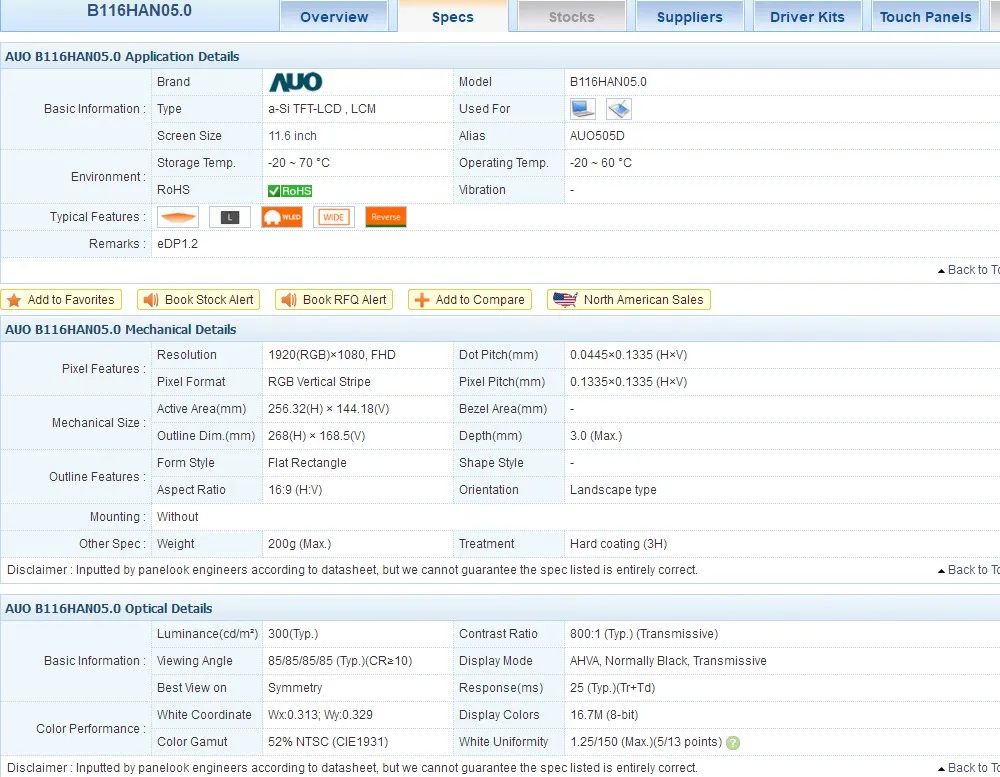
Task: Click the Alias value 'AUO505D'
Action: [x=597, y=136]
